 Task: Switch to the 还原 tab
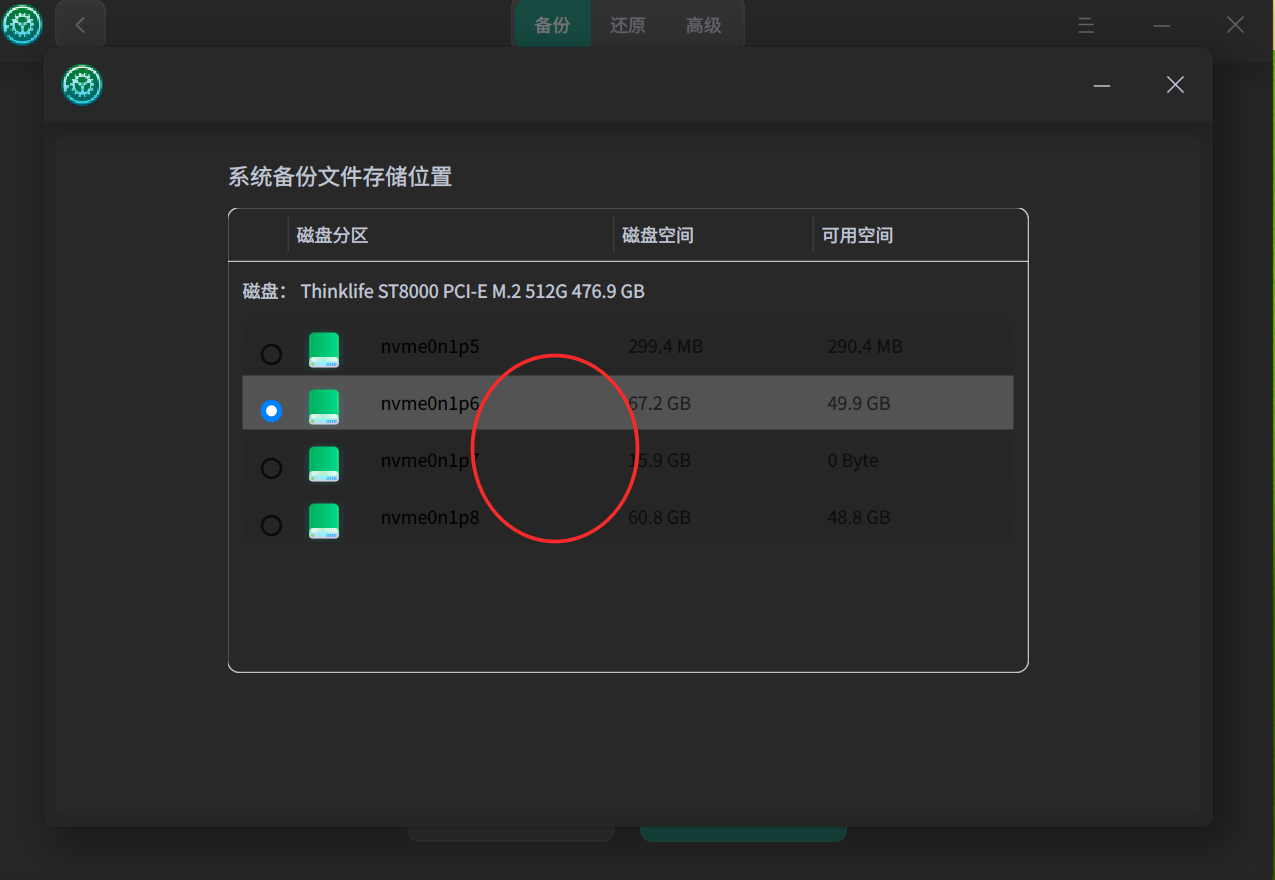click(x=627, y=26)
